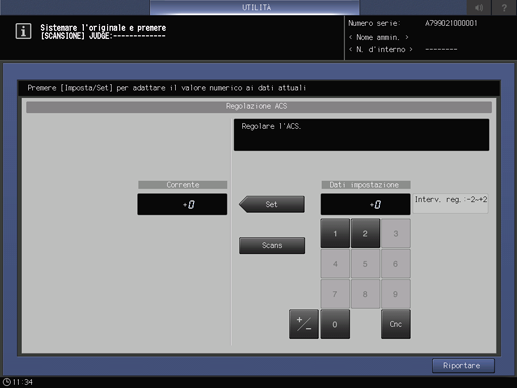Tap keypad digit 1
Viewport: 517px width, 388px height.
pyautogui.click(x=335, y=233)
